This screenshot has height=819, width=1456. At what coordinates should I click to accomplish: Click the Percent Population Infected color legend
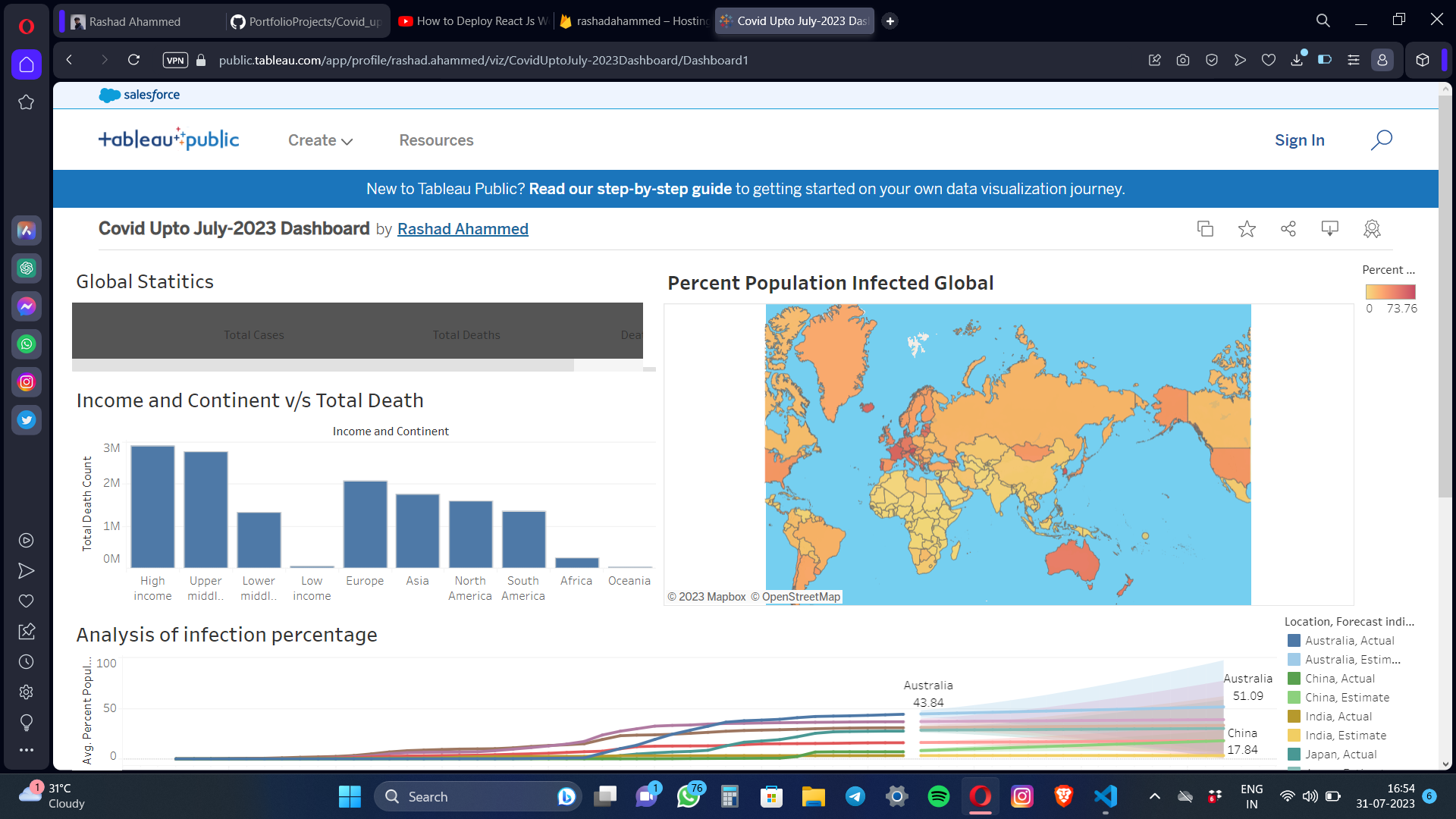click(1390, 291)
